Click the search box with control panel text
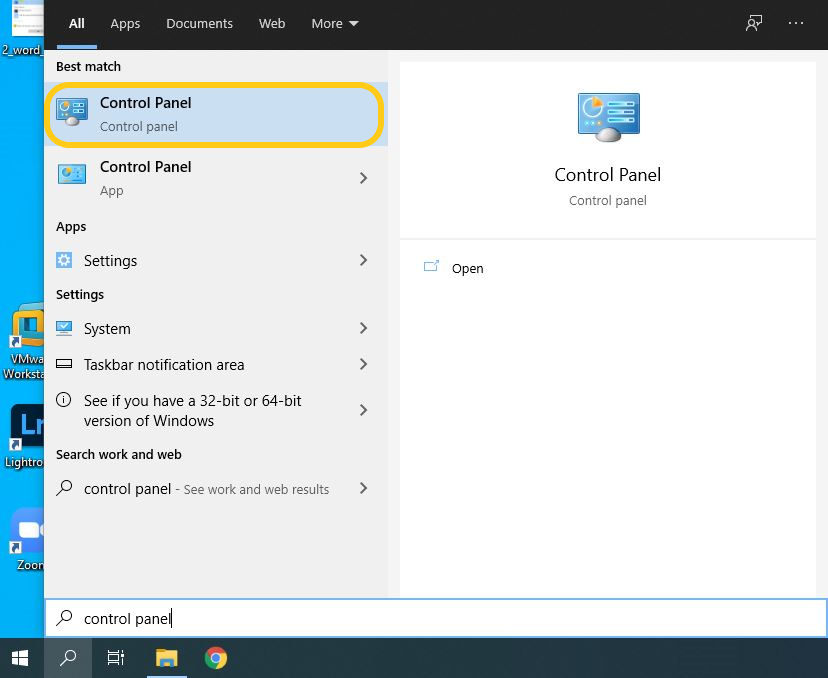Image resolution: width=828 pixels, height=678 pixels. coord(436,618)
